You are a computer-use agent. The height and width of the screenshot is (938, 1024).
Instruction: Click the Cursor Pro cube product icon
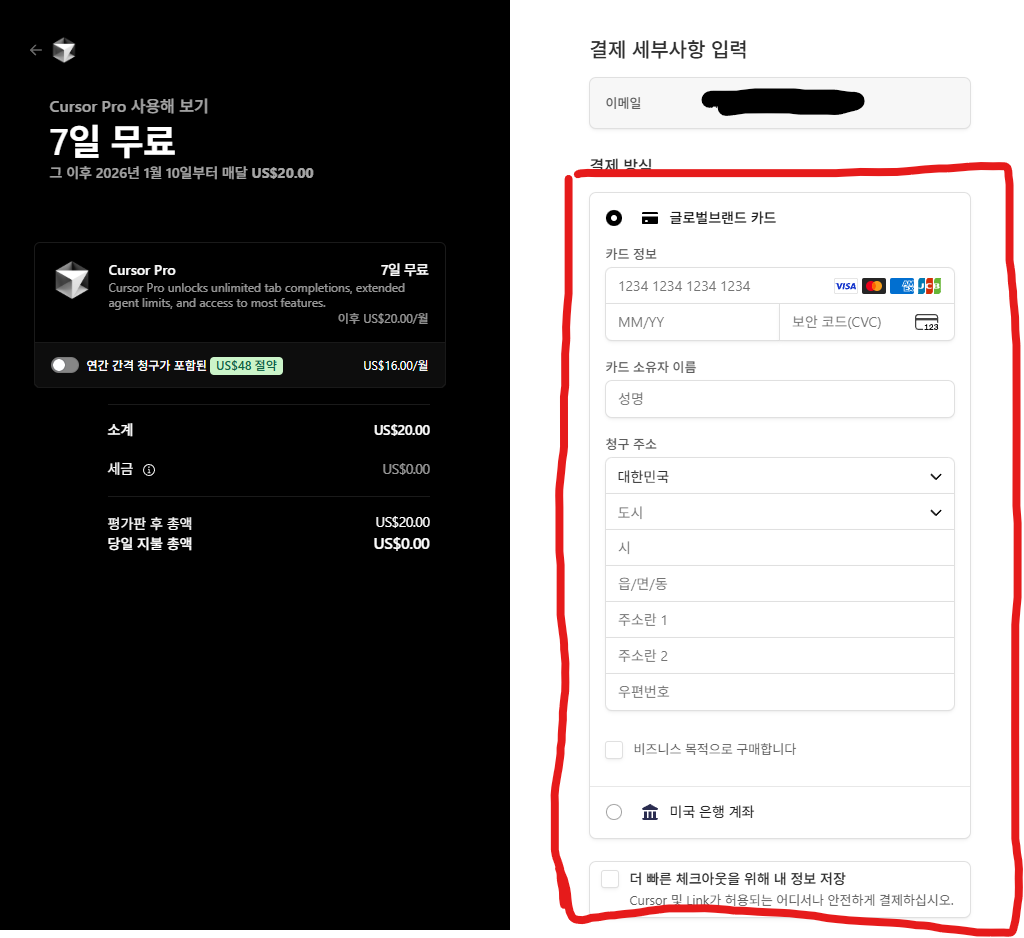(72, 280)
